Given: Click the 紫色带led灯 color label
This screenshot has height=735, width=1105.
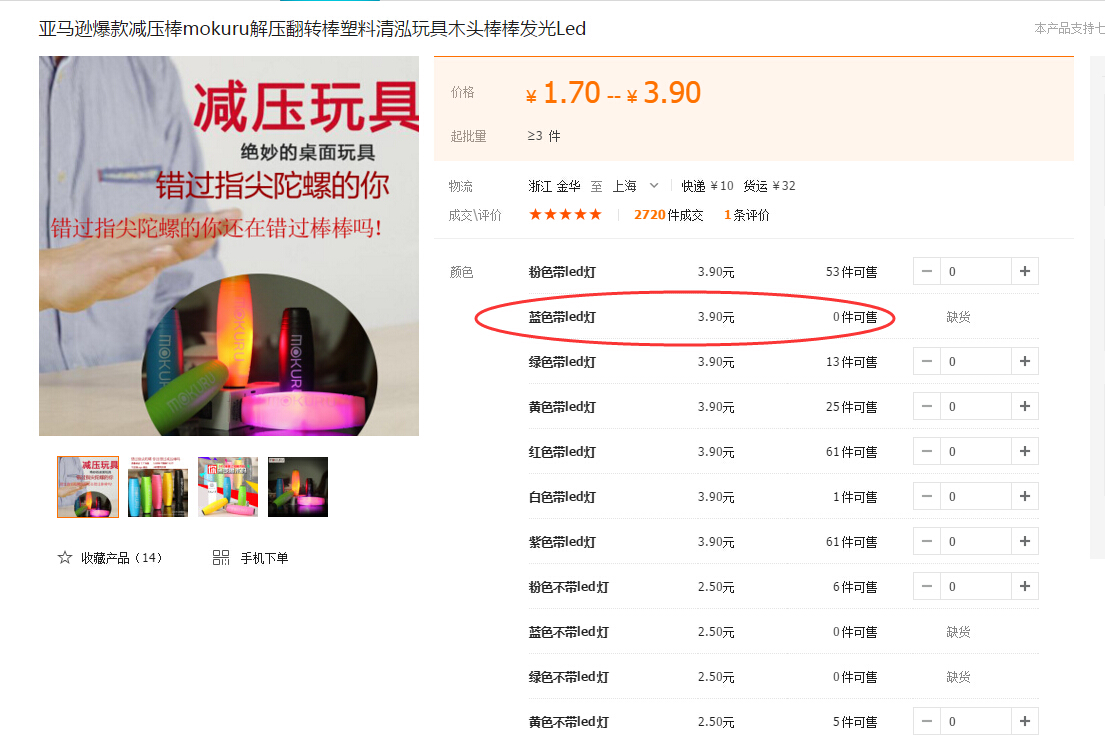Looking at the screenshot, I should (562, 543).
